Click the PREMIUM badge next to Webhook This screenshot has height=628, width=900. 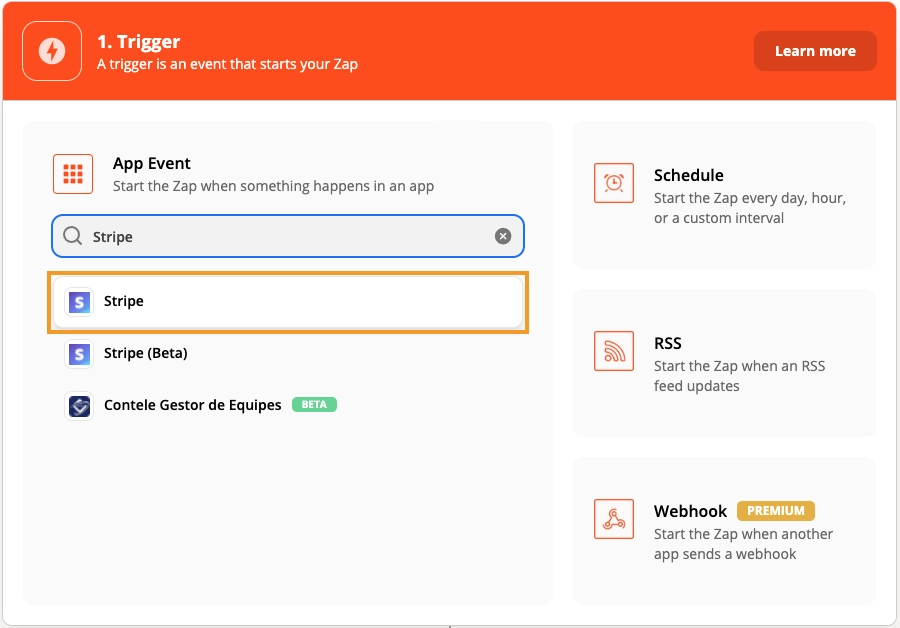click(775, 511)
